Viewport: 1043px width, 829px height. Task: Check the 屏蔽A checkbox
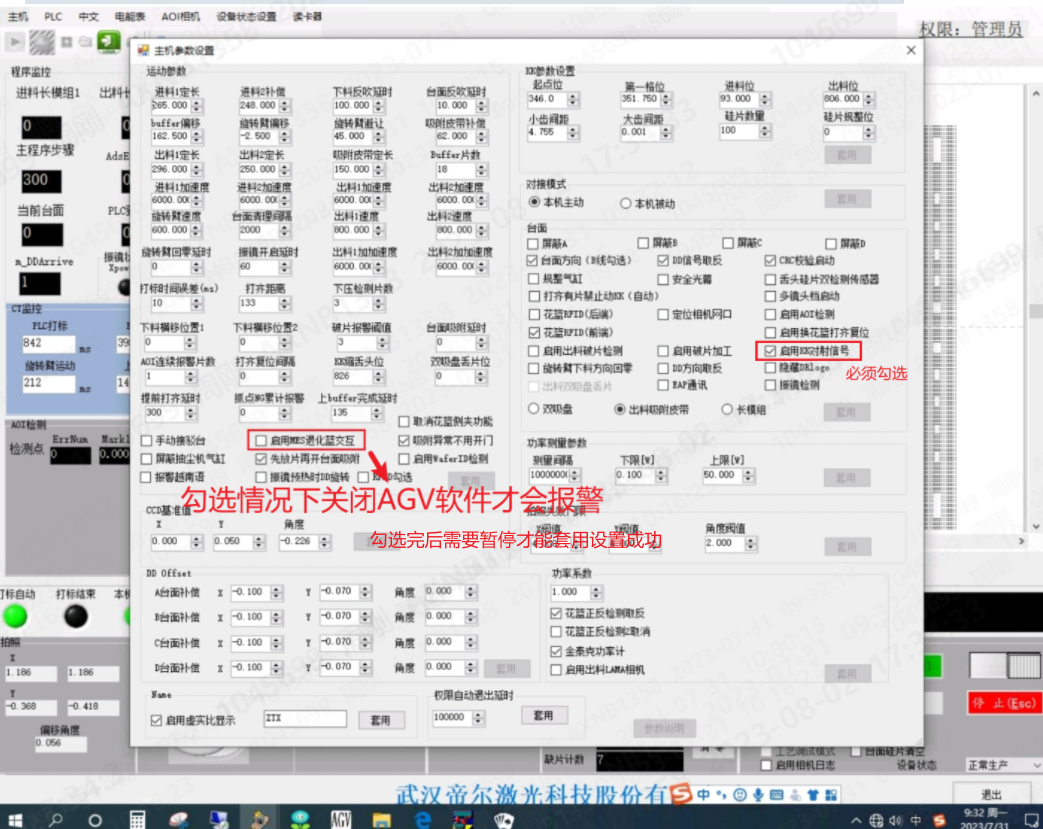coord(532,244)
